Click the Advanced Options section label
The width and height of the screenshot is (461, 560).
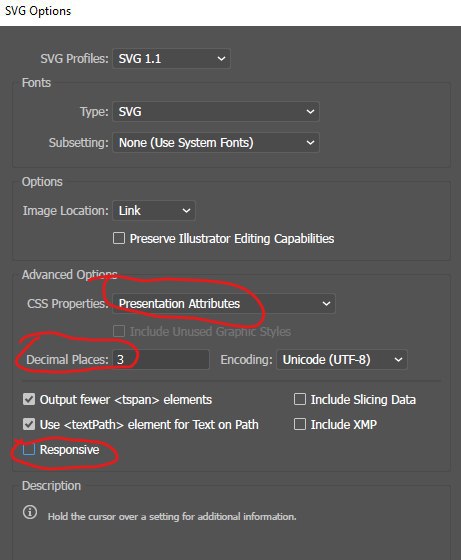click(70, 275)
